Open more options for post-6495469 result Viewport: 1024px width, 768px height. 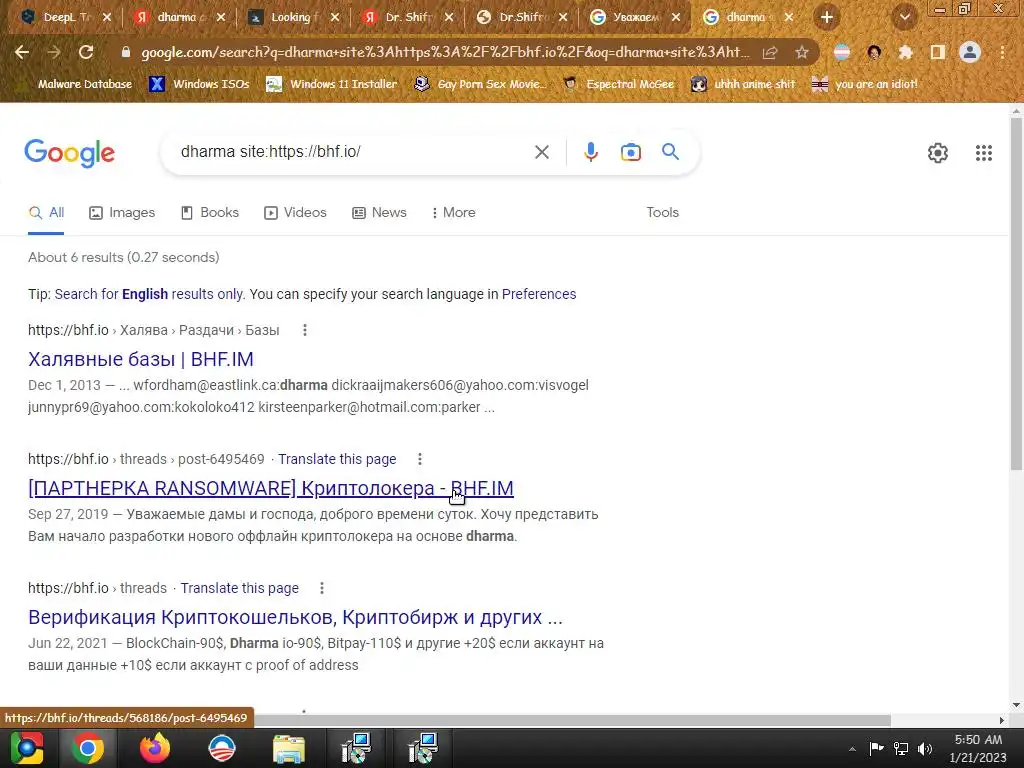(420, 459)
